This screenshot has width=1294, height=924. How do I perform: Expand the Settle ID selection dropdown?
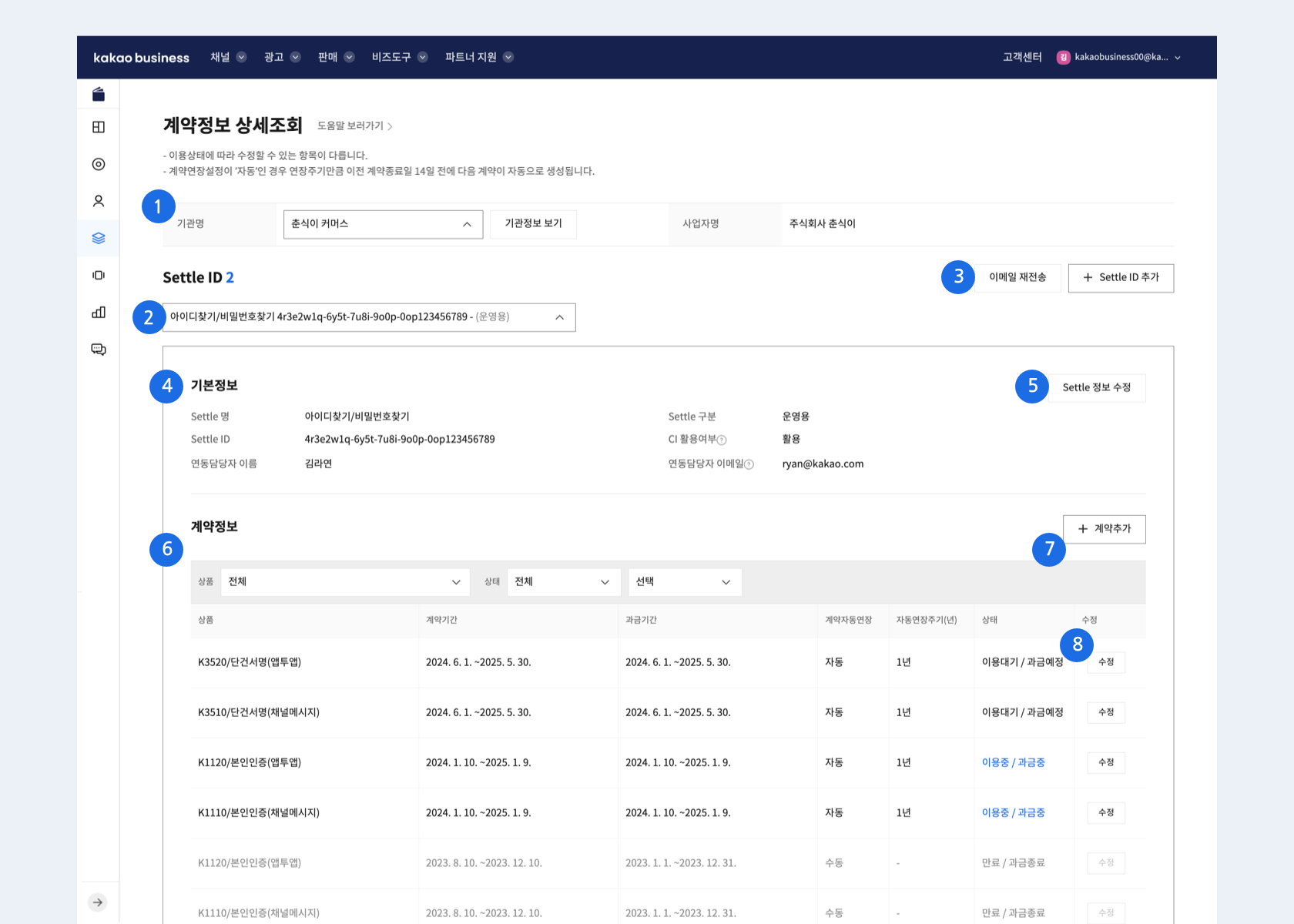coord(369,317)
